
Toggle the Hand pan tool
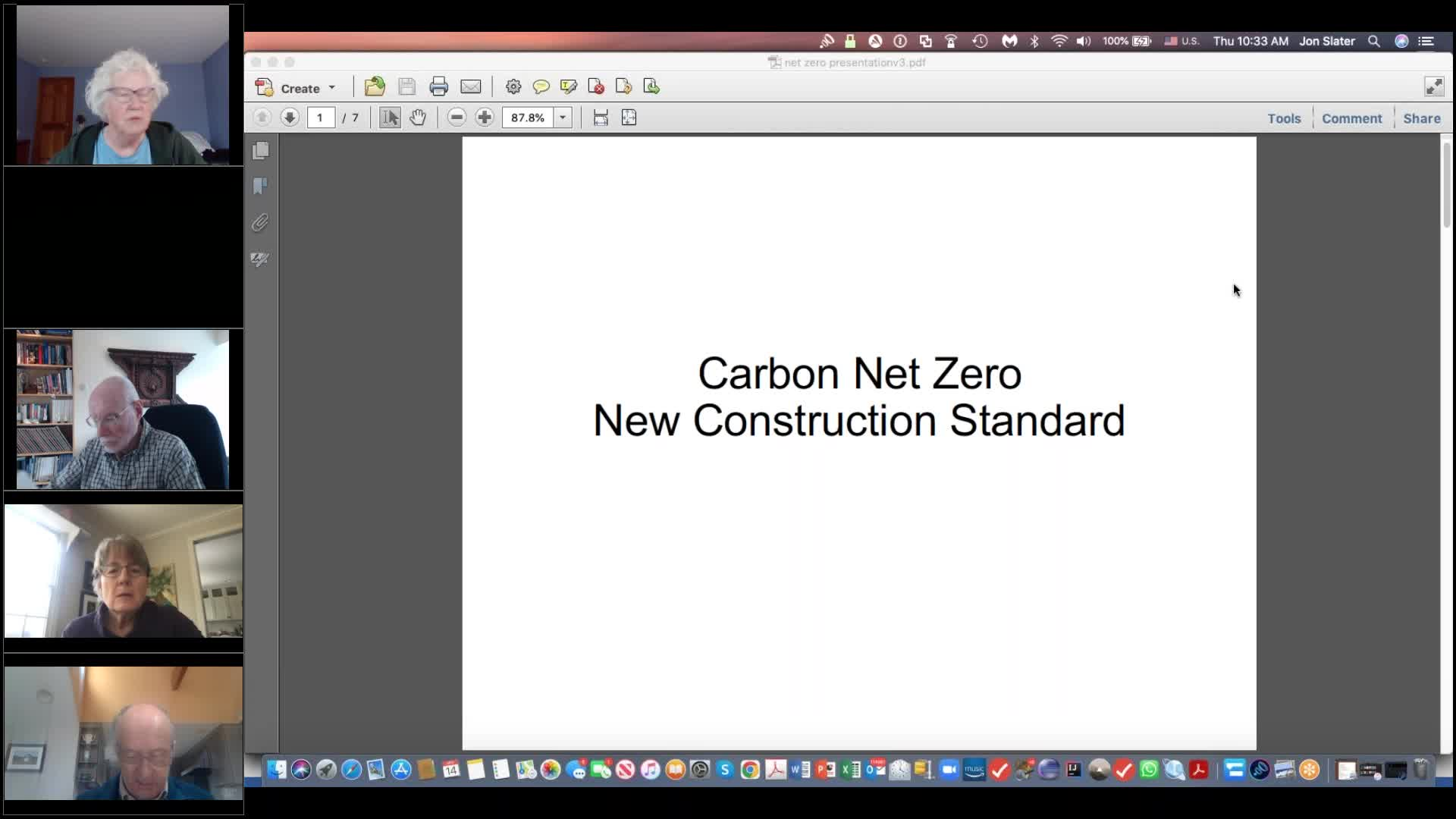tap(418, 118)
